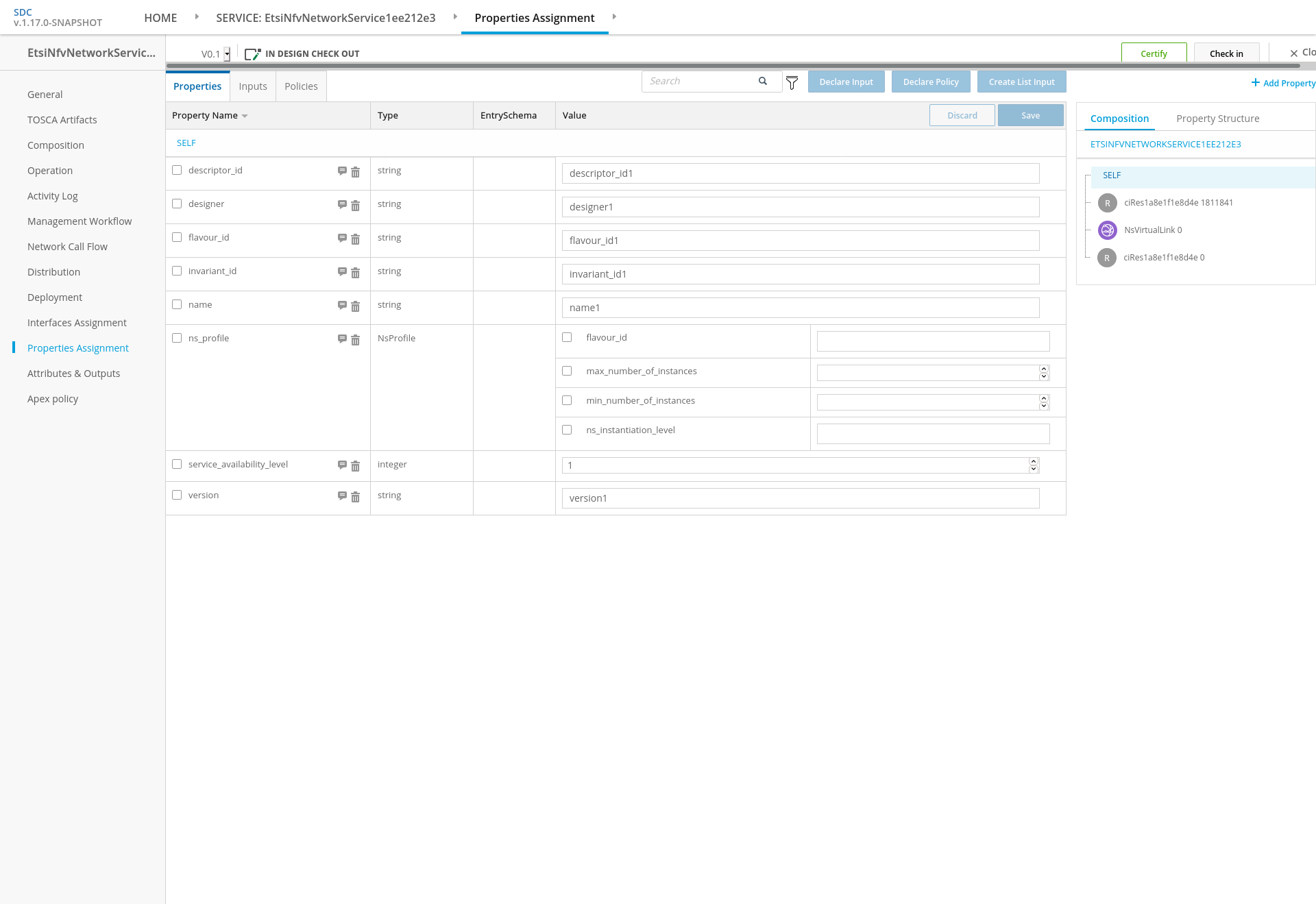Click the In Design Check Out status icon
The width and height of the screenshot is (1316, 904).
[252, 54]
